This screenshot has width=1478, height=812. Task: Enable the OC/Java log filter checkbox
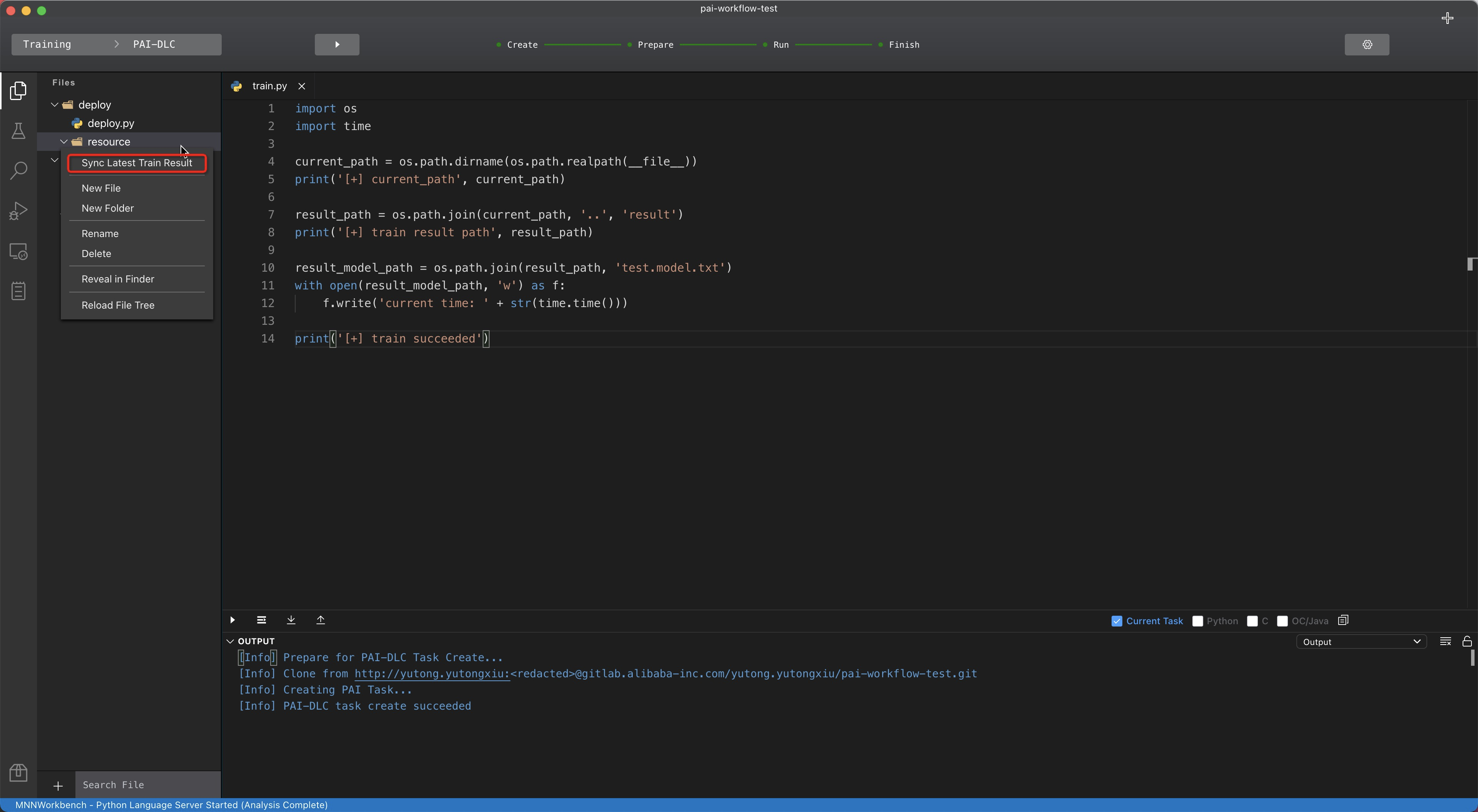(1282, 621)
